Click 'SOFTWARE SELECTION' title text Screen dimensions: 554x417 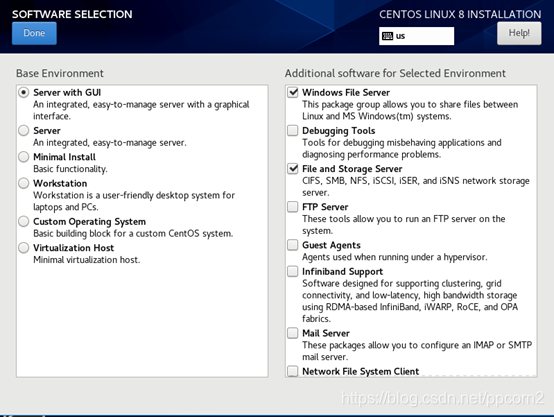(x=72, y=14)
